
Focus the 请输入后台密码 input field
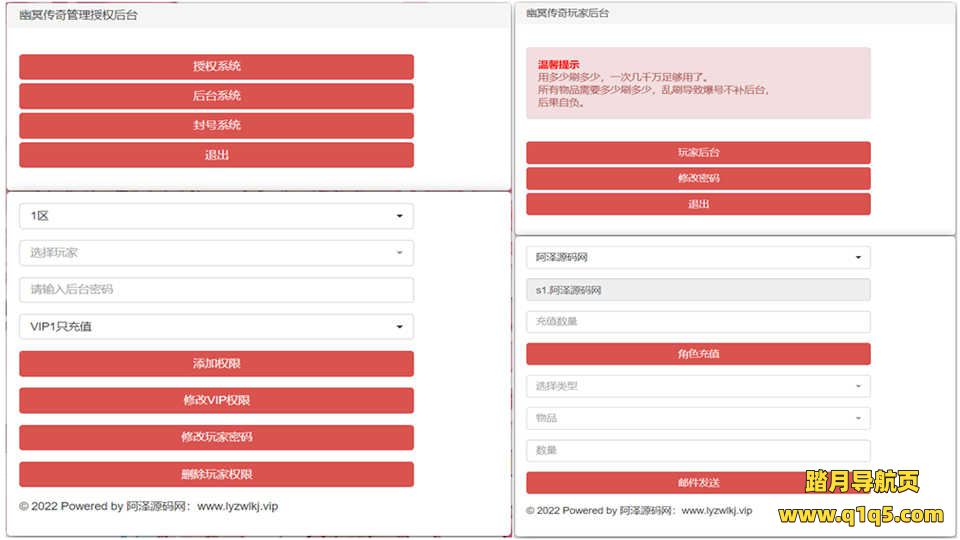tap(216, 290)
